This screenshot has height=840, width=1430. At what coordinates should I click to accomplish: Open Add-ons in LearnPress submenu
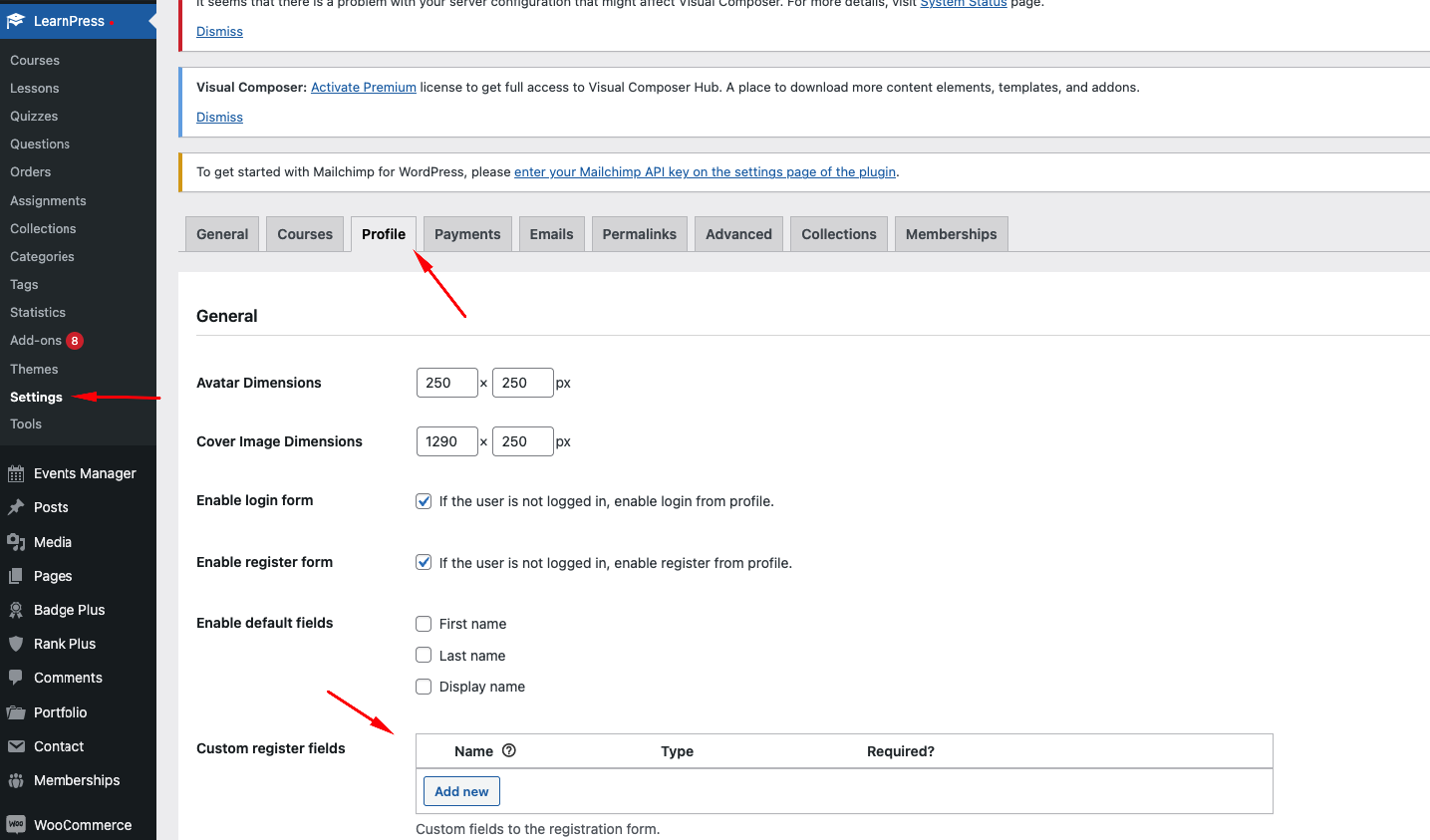point(36,340)
